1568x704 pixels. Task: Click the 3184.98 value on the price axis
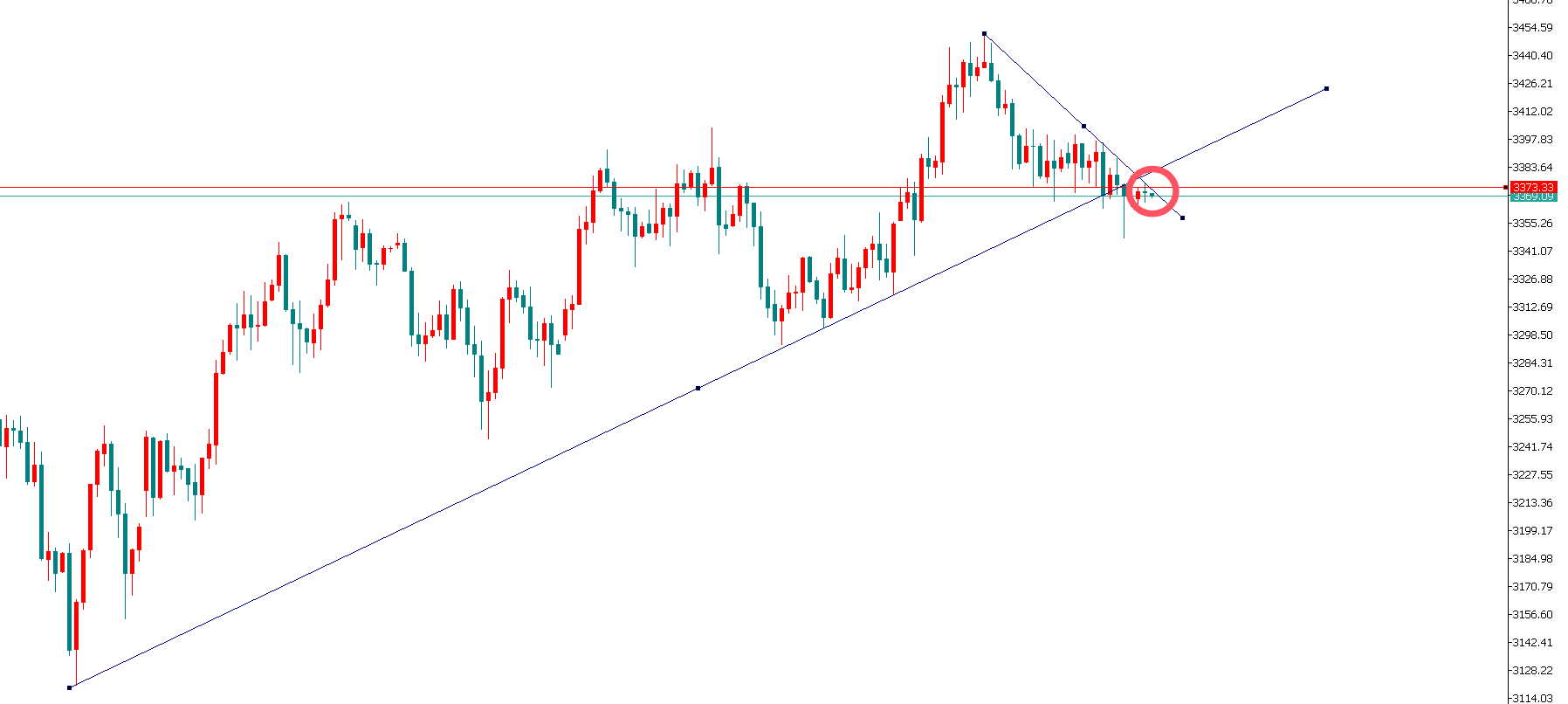(x=1532, y=559)
